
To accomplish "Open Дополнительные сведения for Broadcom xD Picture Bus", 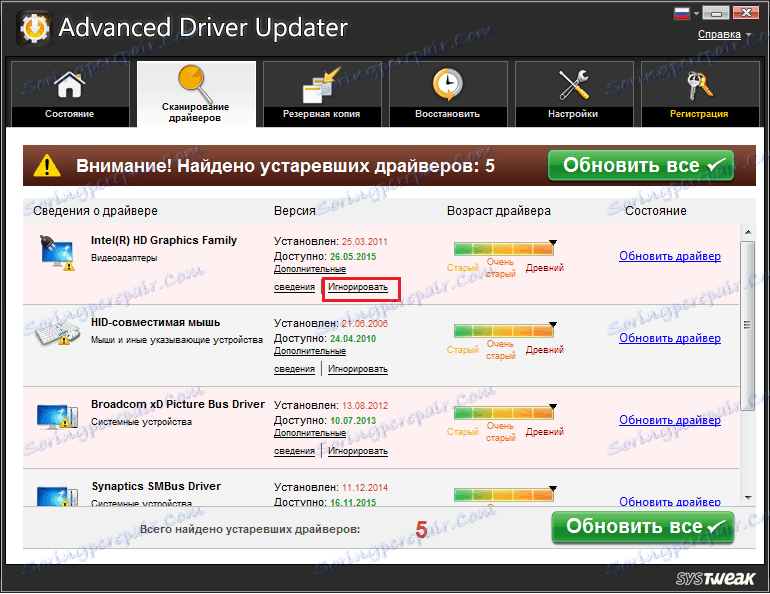I will pyautogui.click(x=310, y=433).
